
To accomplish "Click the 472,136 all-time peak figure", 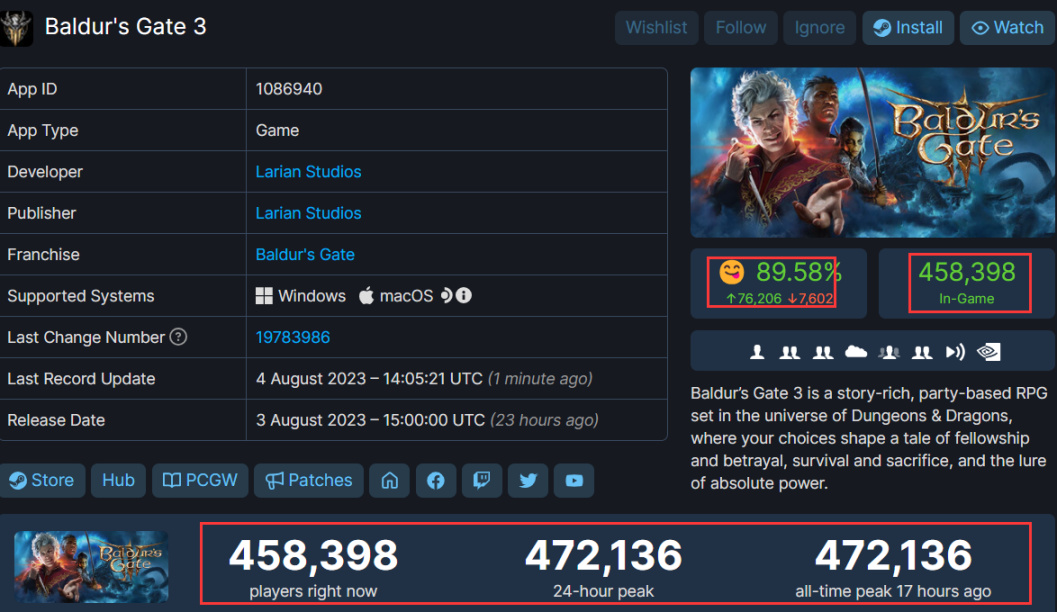I will (893, 556).
